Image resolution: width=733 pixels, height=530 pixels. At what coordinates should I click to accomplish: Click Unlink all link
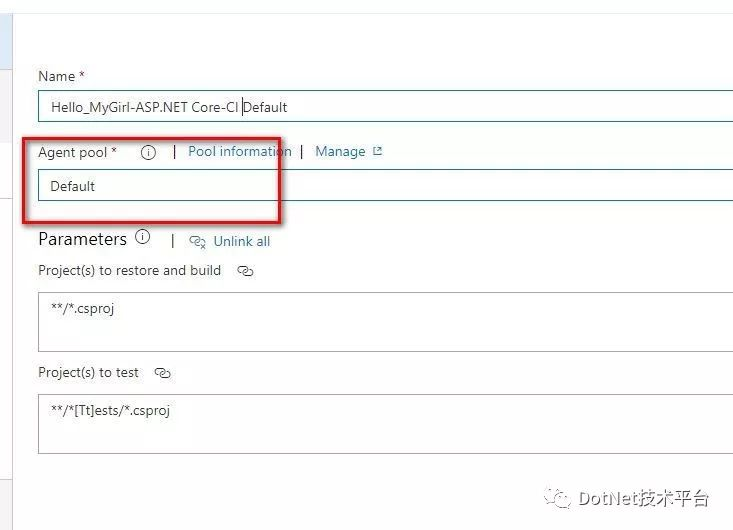242,241
